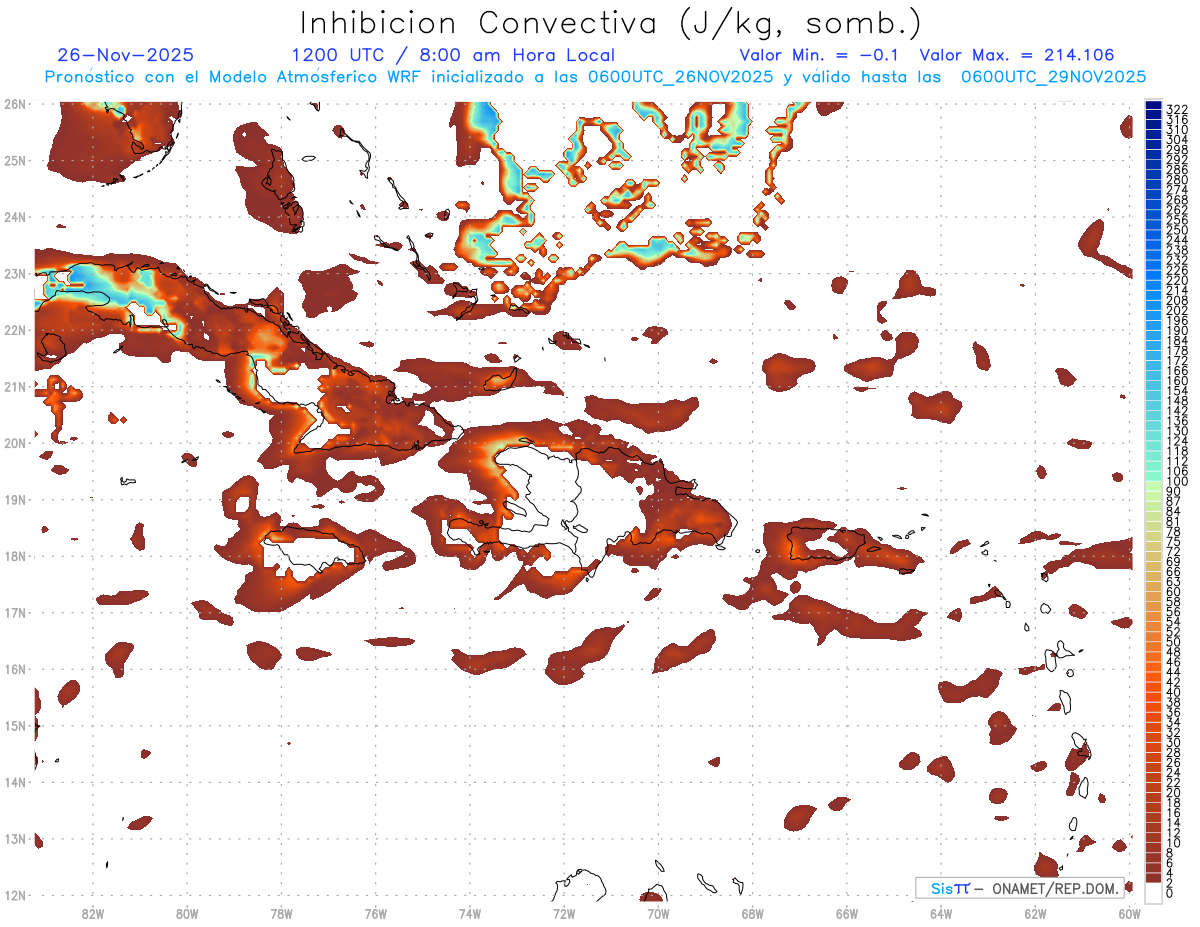This screenshot has width=1200, height=927.
Task: Pick the white swatch beside 0 on the colorbar
Action: 1154,892
